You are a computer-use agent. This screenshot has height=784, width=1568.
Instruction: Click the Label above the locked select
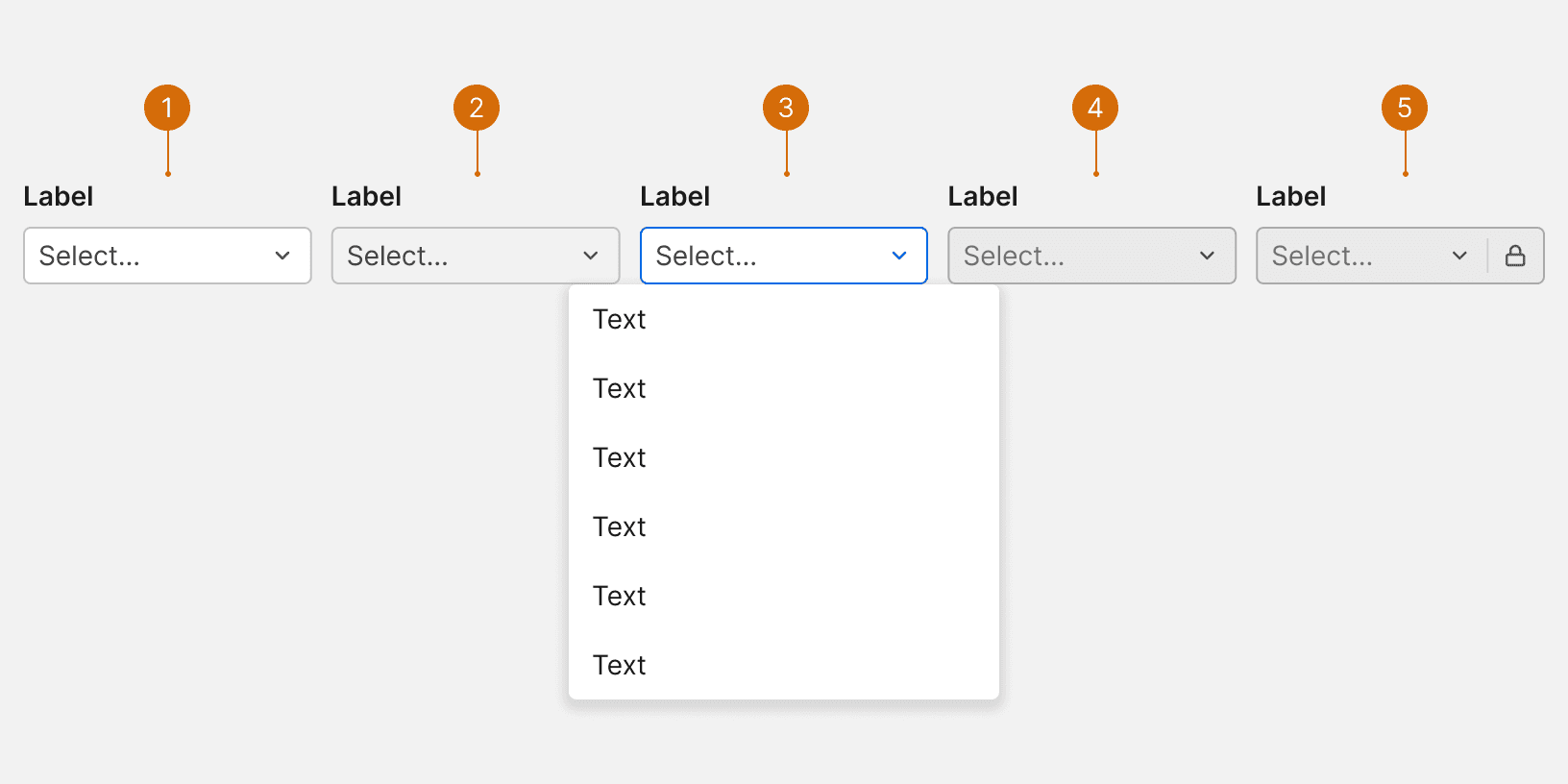(x=1290, y=197)
